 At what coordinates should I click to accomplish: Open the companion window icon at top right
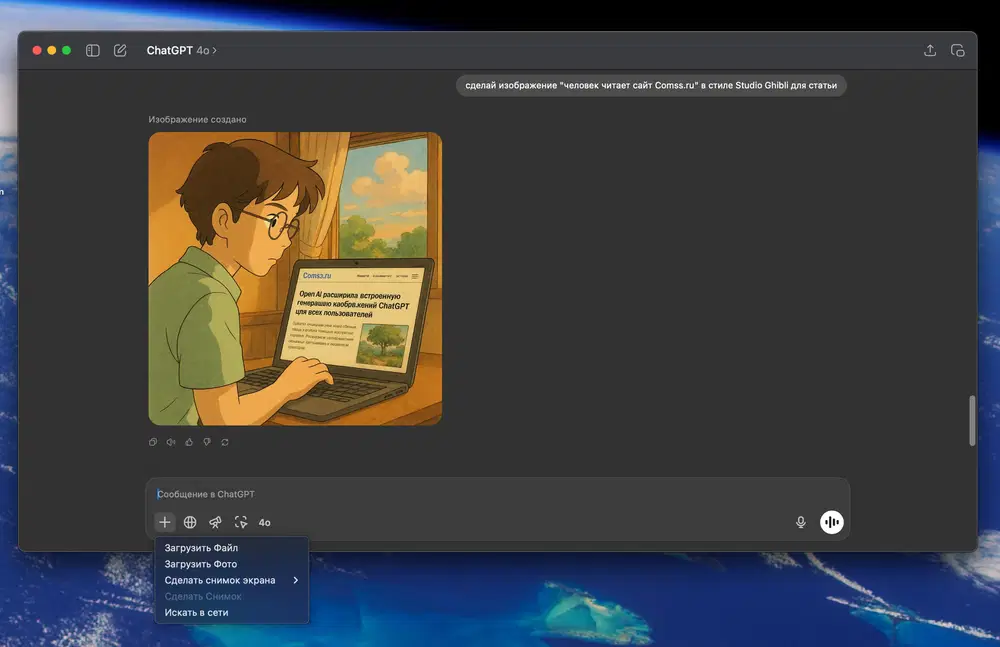(957, 50)
